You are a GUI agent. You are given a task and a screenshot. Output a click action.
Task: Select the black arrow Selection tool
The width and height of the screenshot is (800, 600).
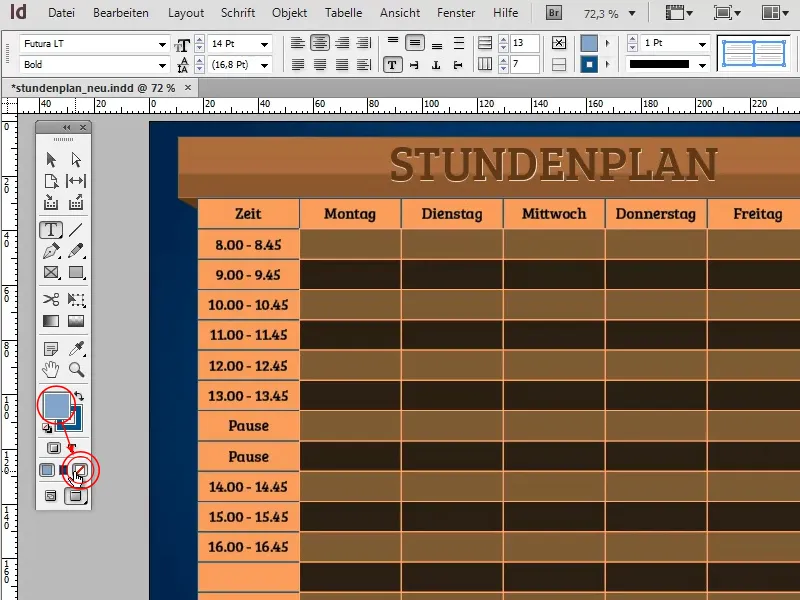point(51,160)
